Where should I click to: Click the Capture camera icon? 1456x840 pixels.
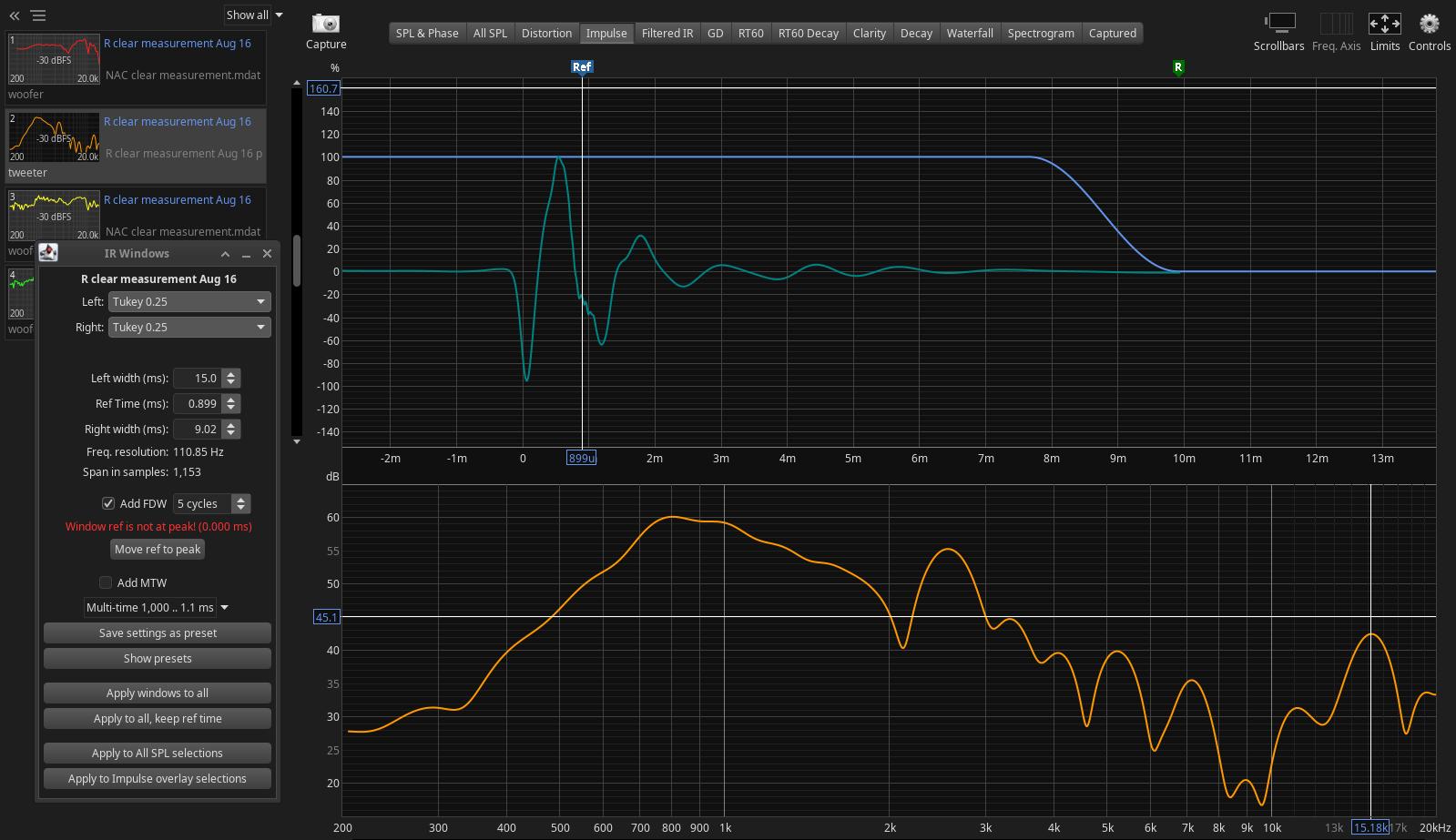tap(325, 24)
